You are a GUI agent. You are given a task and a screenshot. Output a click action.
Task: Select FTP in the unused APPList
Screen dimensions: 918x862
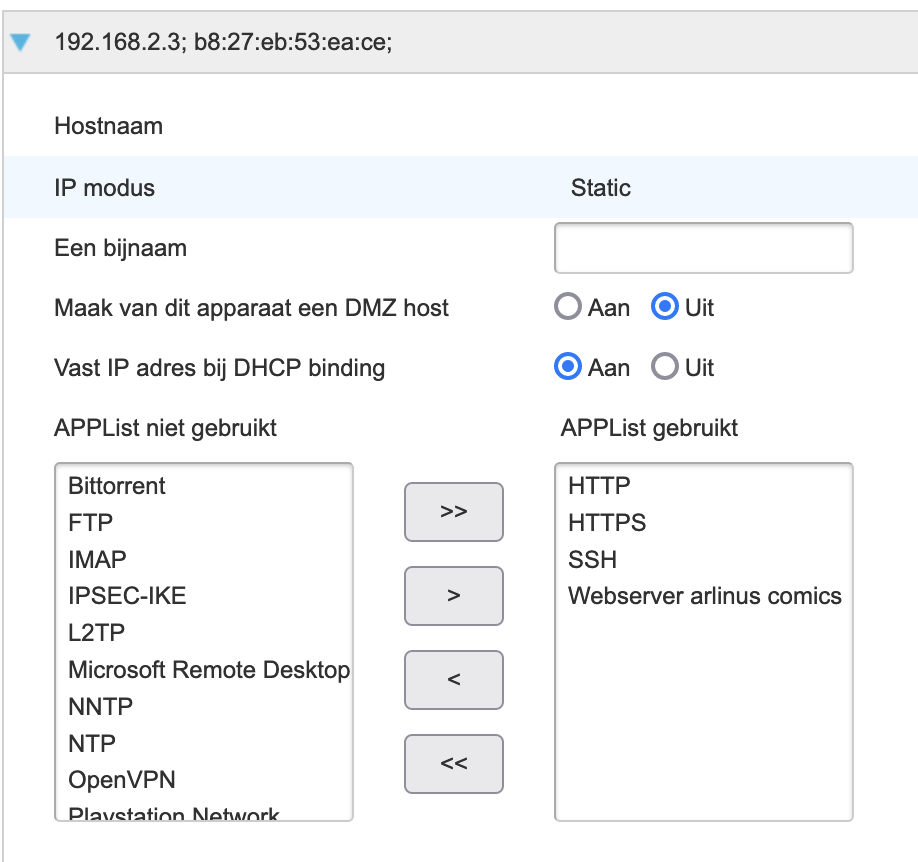tap(91, 523)
